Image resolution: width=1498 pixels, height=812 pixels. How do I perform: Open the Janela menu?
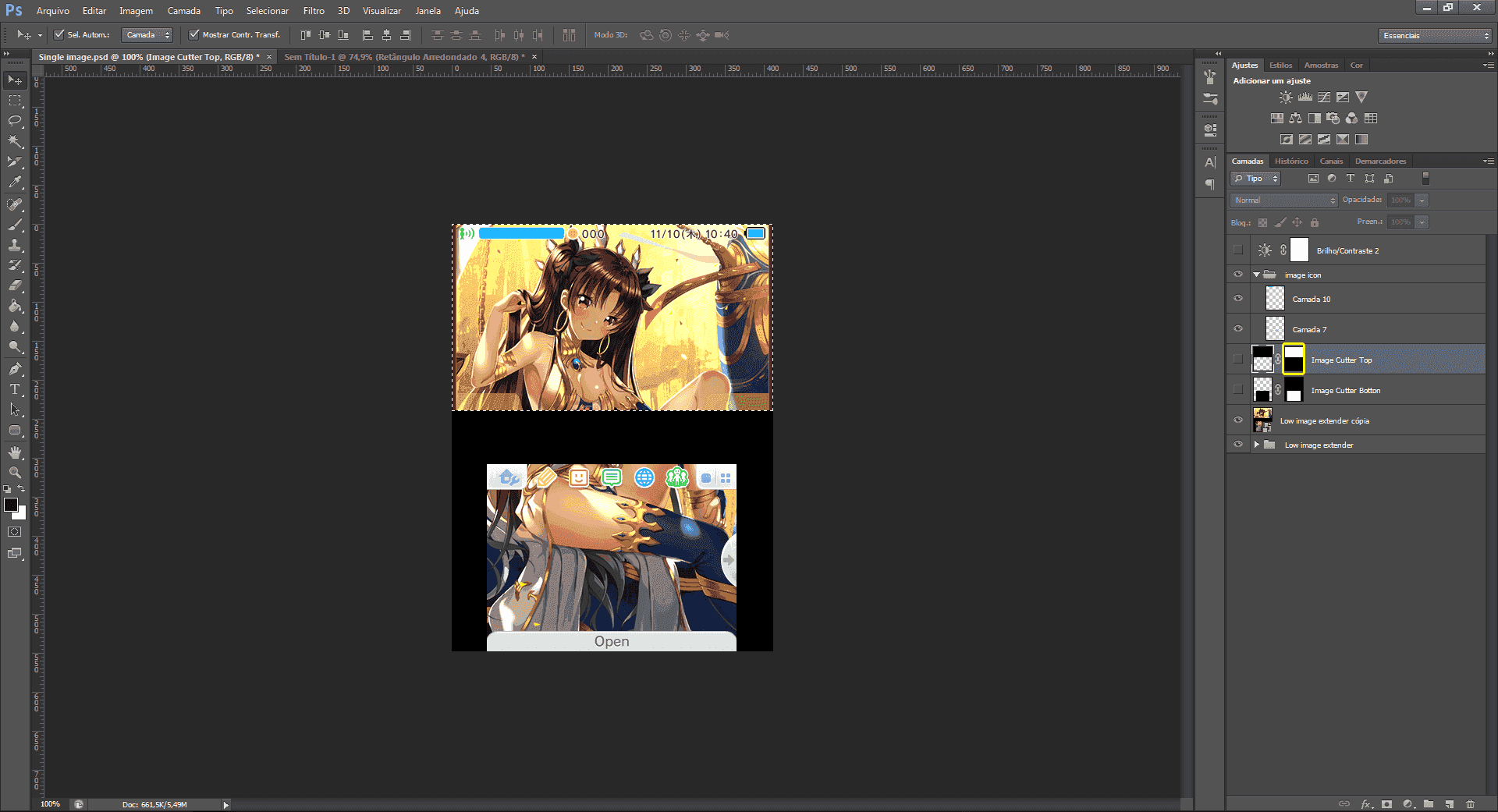(428, 11)
